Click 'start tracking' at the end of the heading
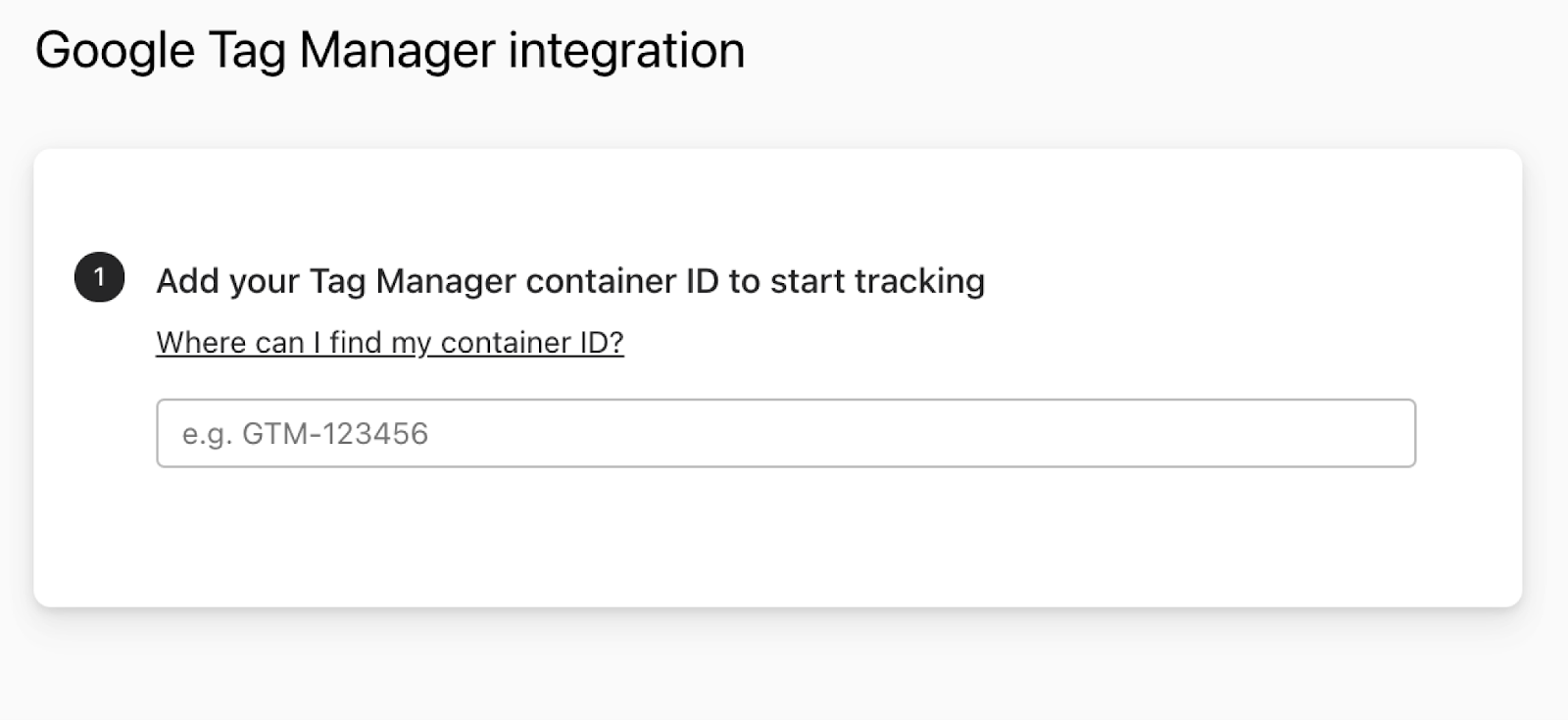The height and width of the screenshot is (720, 1568). [877, 281]
